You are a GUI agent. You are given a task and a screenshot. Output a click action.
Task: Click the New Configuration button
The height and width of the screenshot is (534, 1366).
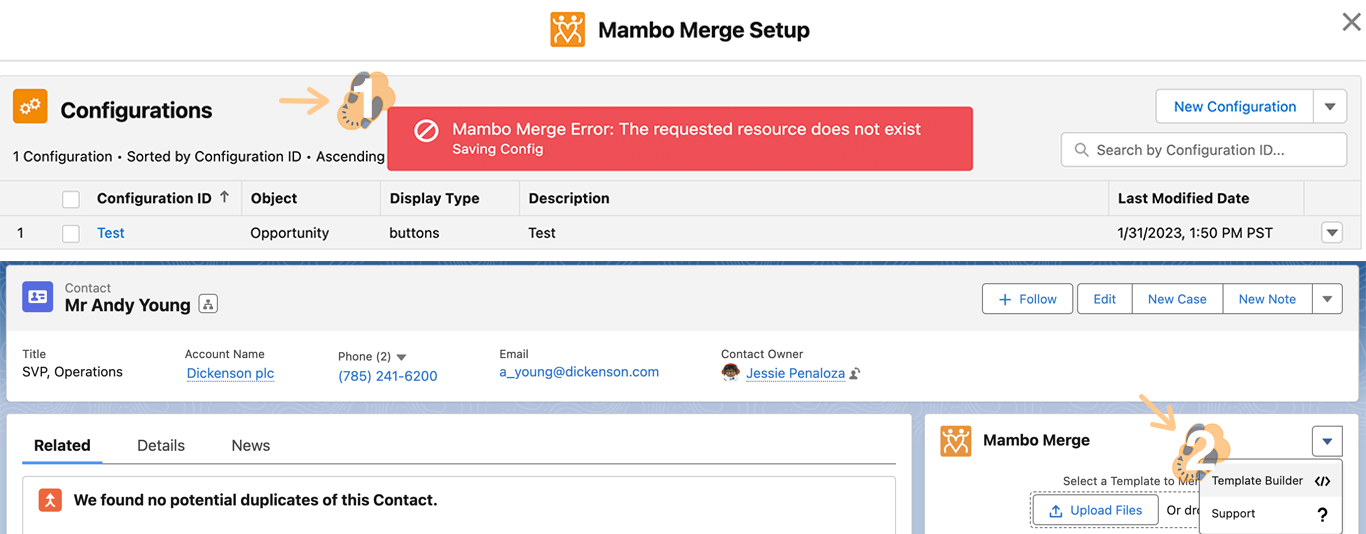point(1234,107)
